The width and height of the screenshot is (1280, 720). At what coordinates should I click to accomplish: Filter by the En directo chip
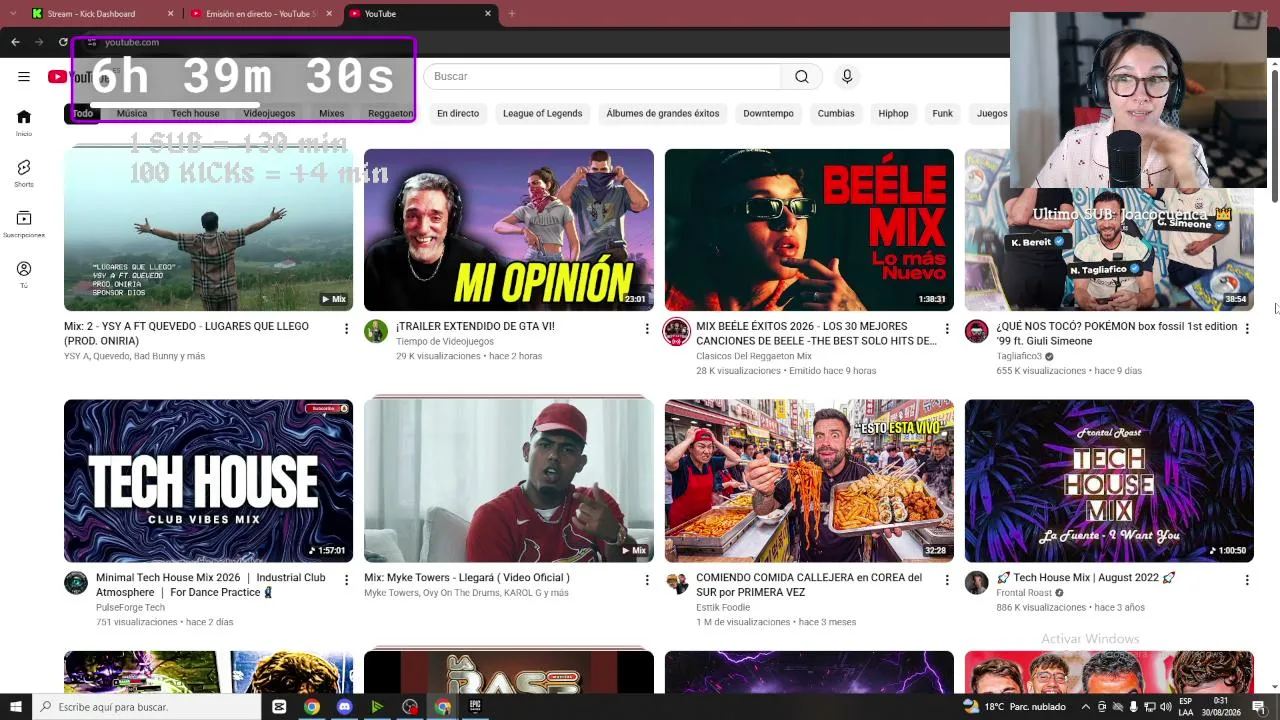coord(458,113)
